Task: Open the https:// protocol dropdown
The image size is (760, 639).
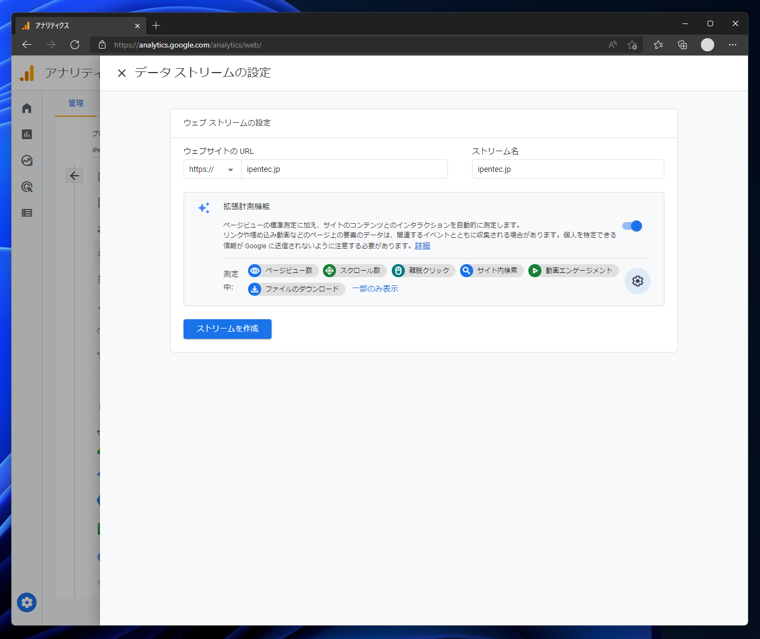Action: tap(212, 169)
